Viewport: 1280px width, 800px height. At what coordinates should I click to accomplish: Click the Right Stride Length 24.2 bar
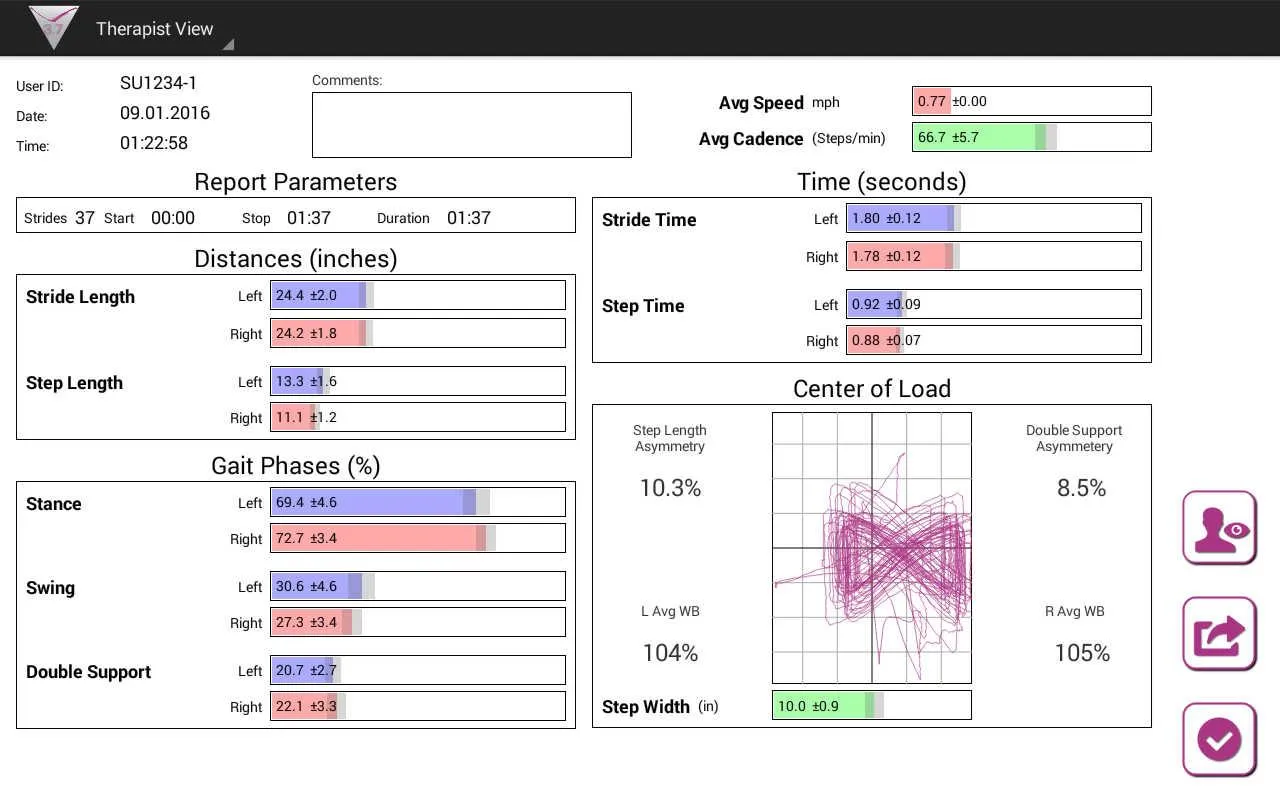tap(418, 333)
